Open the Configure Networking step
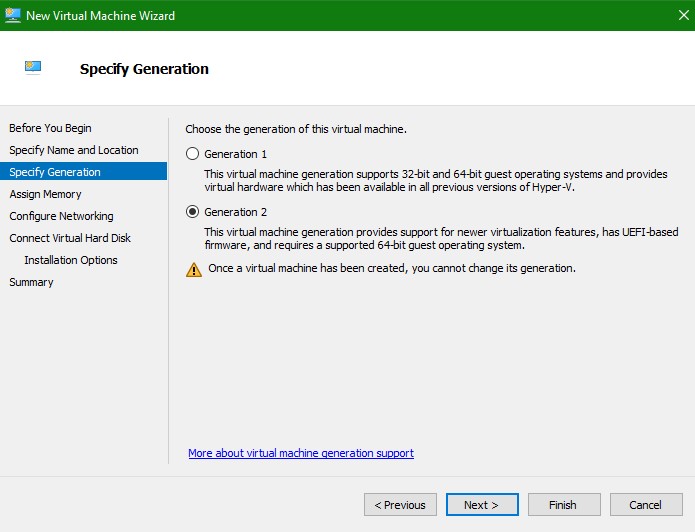The width and height of the screenshot is (695, 532). [x=61, y=216]
